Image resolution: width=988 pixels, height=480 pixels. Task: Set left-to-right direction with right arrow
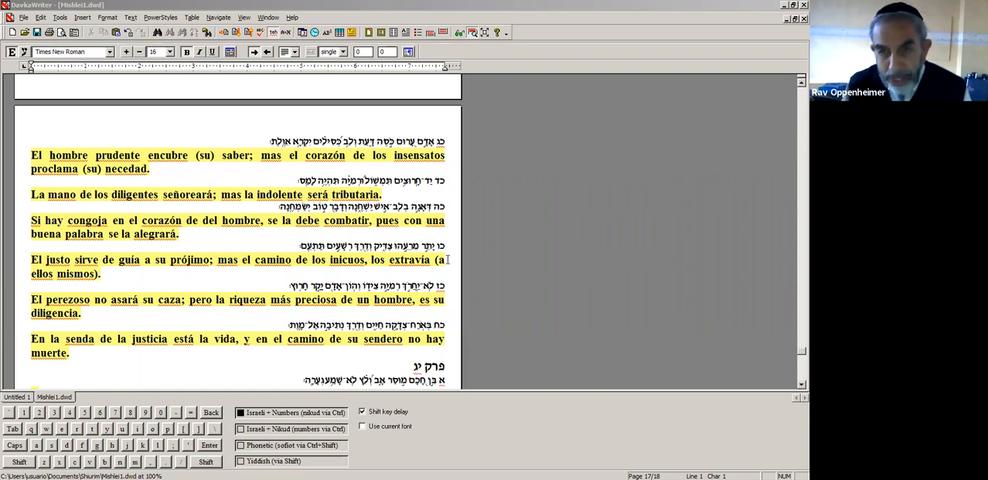pos(254,52)
